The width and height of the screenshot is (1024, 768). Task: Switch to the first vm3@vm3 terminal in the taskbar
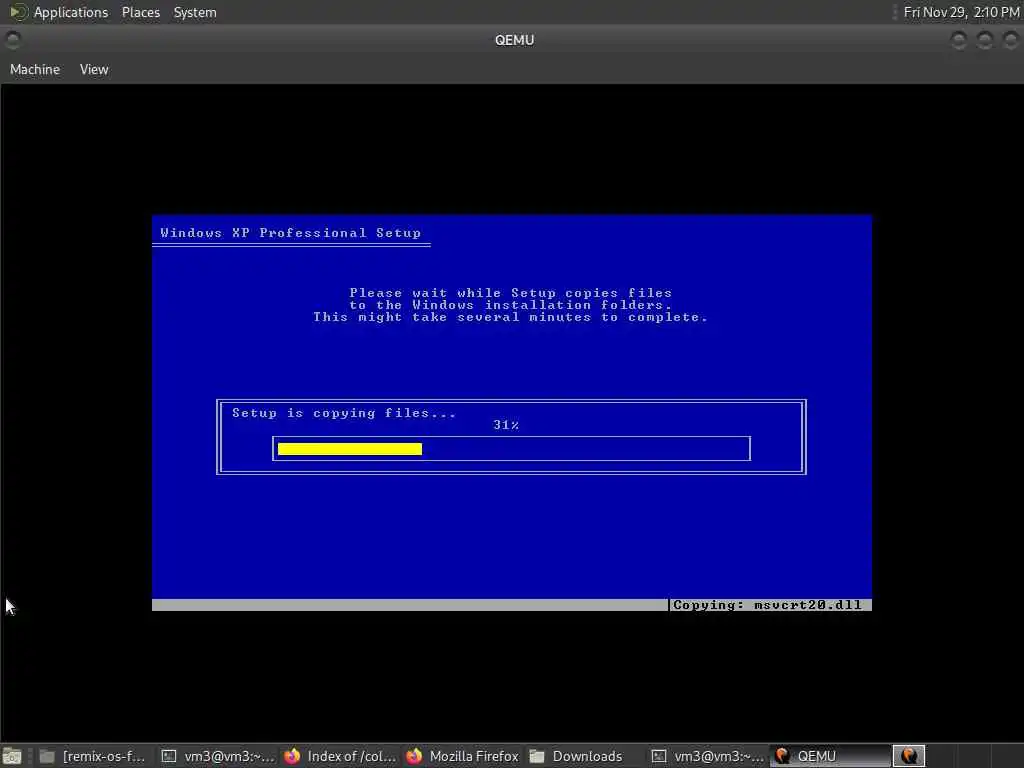(x=219, y=756)
